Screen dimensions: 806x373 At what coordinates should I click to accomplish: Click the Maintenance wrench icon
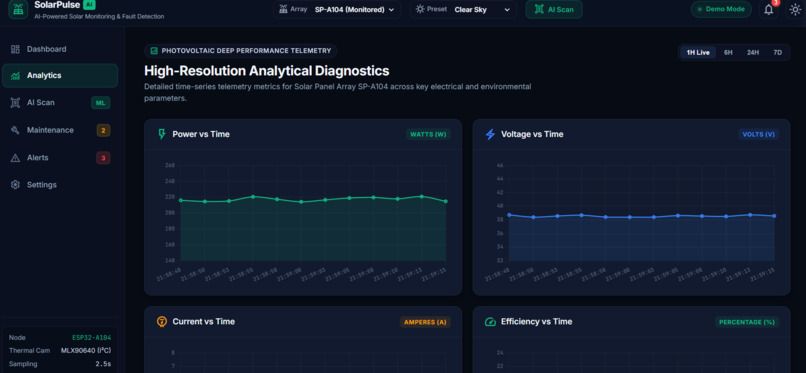pyautogui.click(x=15, y=130)
